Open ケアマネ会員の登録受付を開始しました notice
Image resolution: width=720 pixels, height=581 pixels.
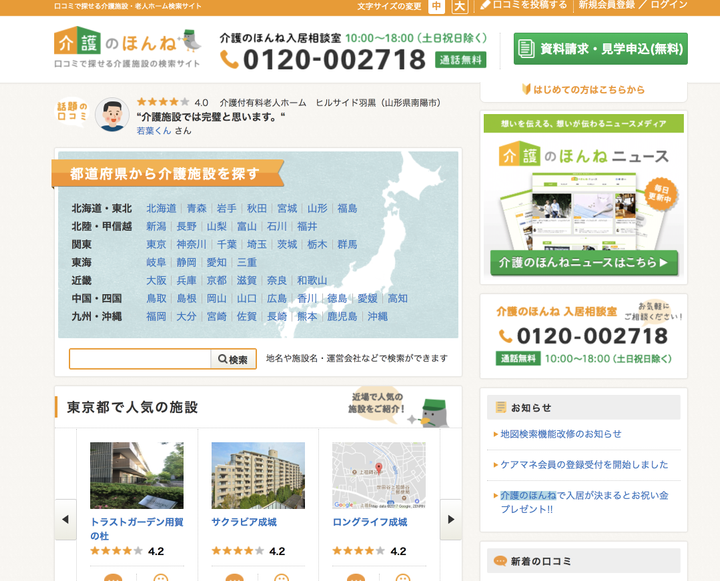coord(584,465)
